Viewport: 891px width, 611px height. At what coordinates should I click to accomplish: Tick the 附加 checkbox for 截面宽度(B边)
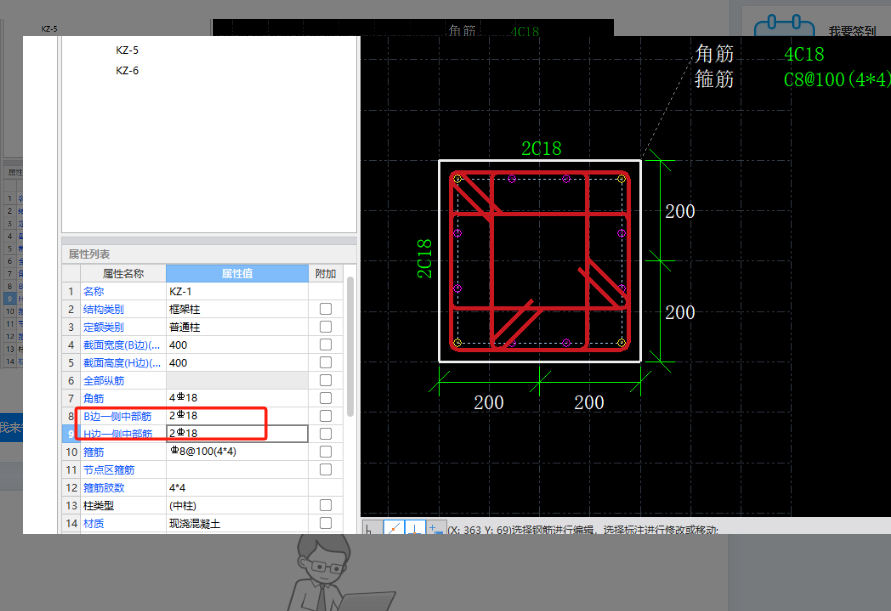pyautogui.click(x=326, y=344)
